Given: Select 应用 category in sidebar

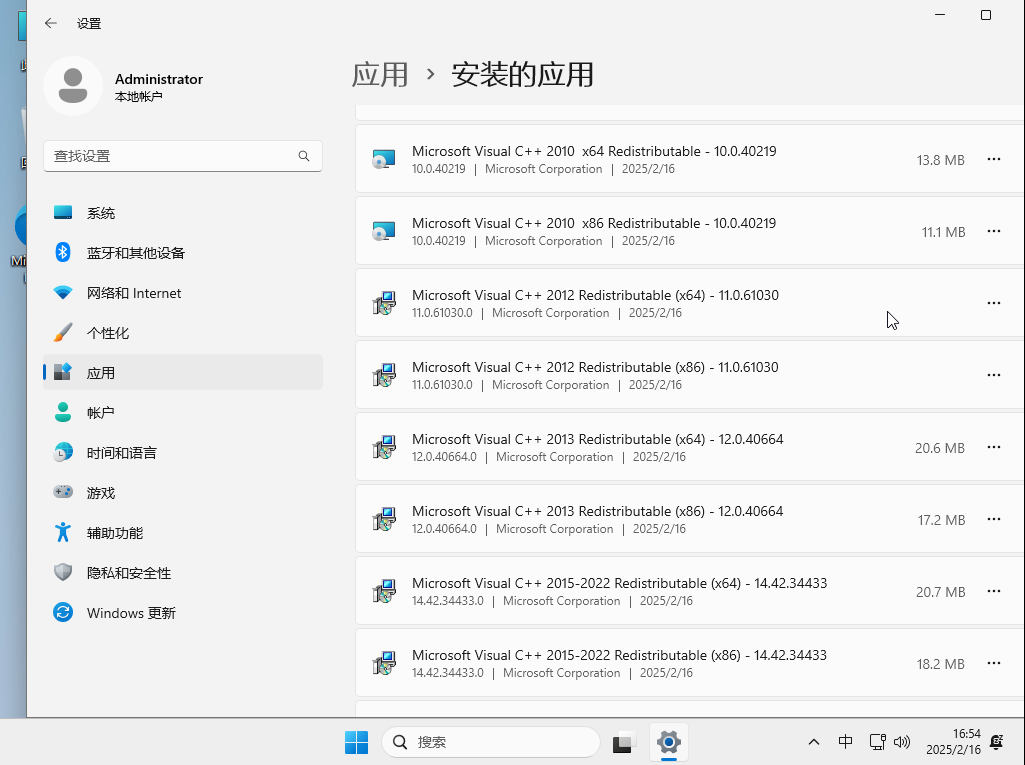Looking at the screenshot, I should pos(183,373).
